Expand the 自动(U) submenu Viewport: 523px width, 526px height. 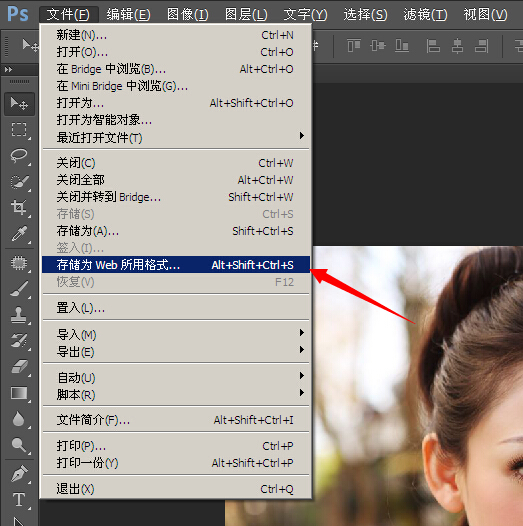(x=175, y=378)
